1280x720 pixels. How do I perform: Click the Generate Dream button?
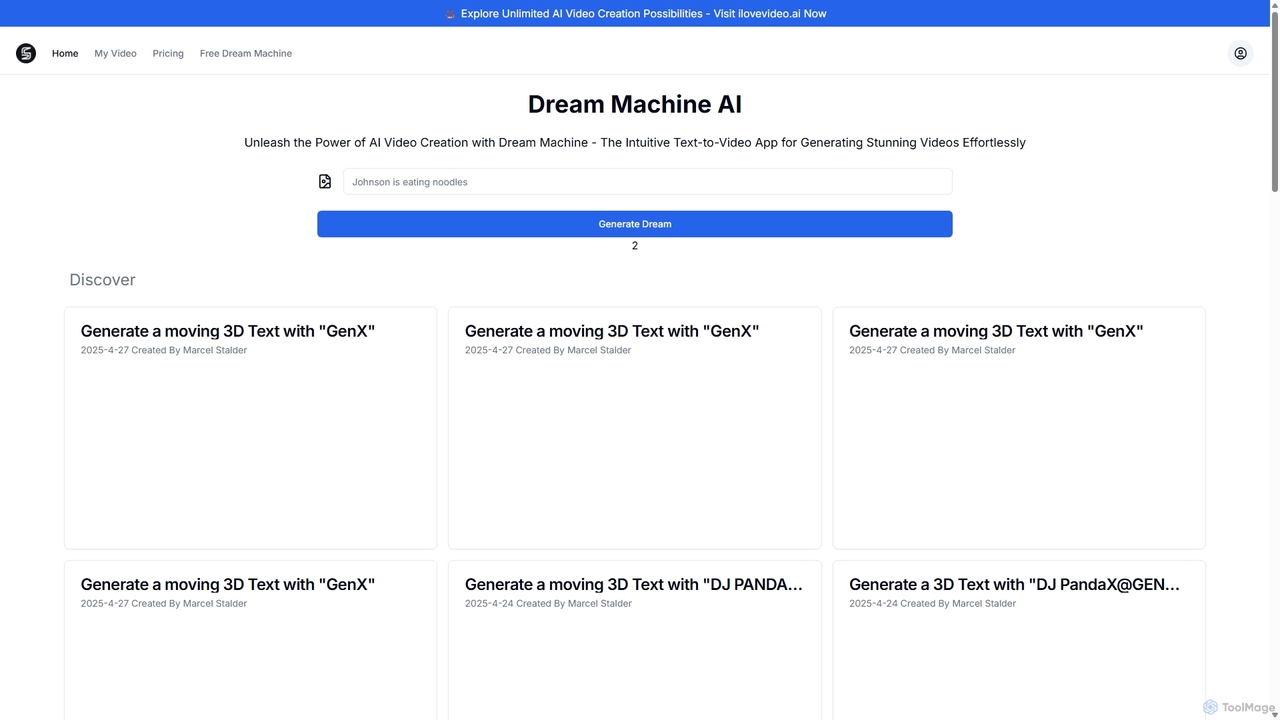tap(635, 224)
